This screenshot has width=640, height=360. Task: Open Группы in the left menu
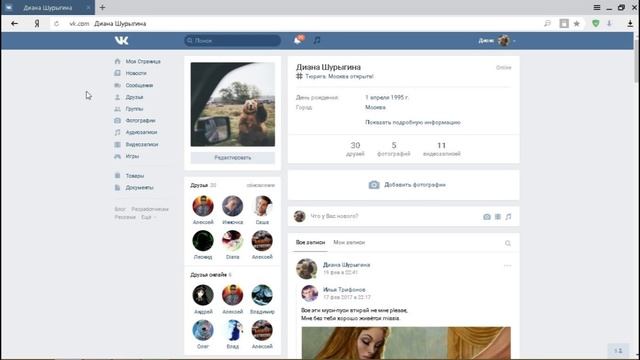point(134,109)
